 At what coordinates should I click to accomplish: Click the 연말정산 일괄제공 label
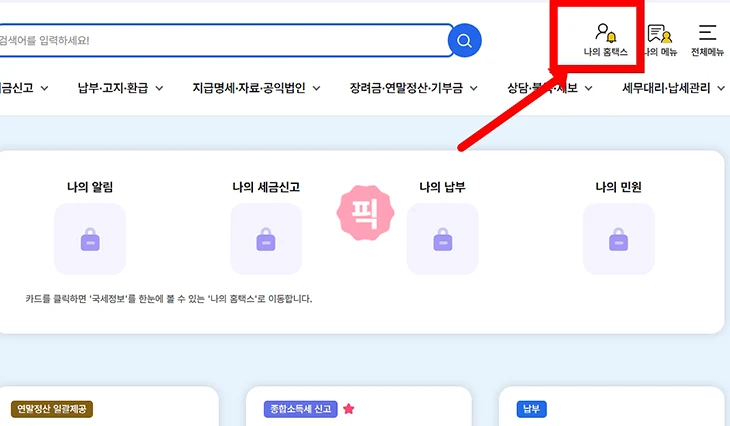tap(52, 409)
